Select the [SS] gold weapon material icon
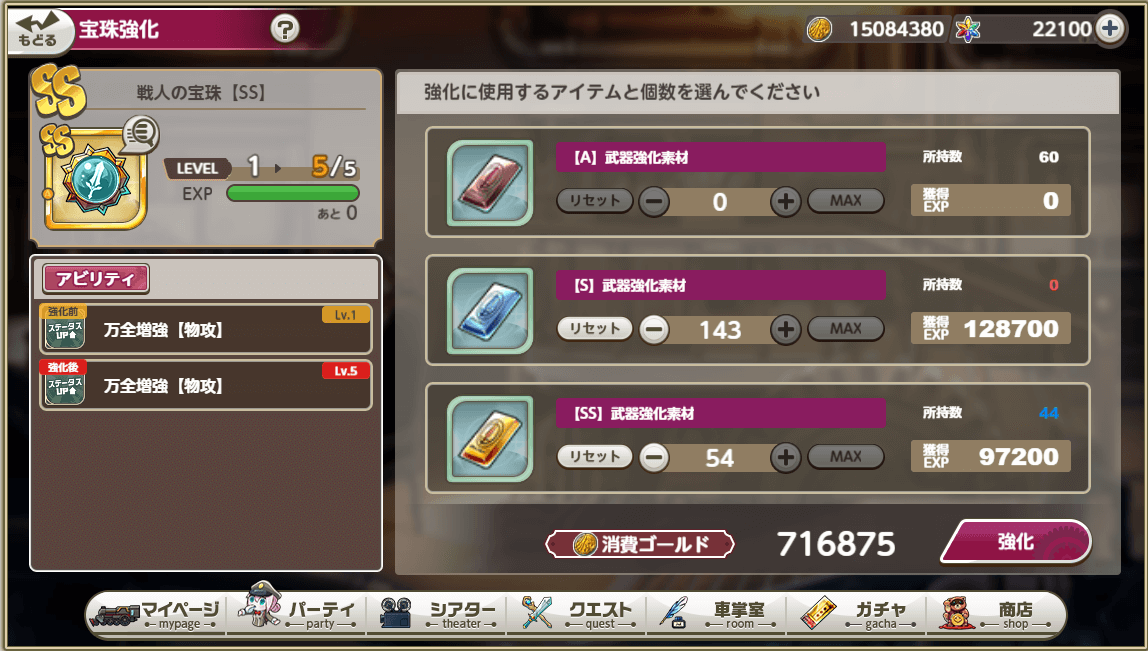Screen dimensions: 1148x651 point(490,439)
